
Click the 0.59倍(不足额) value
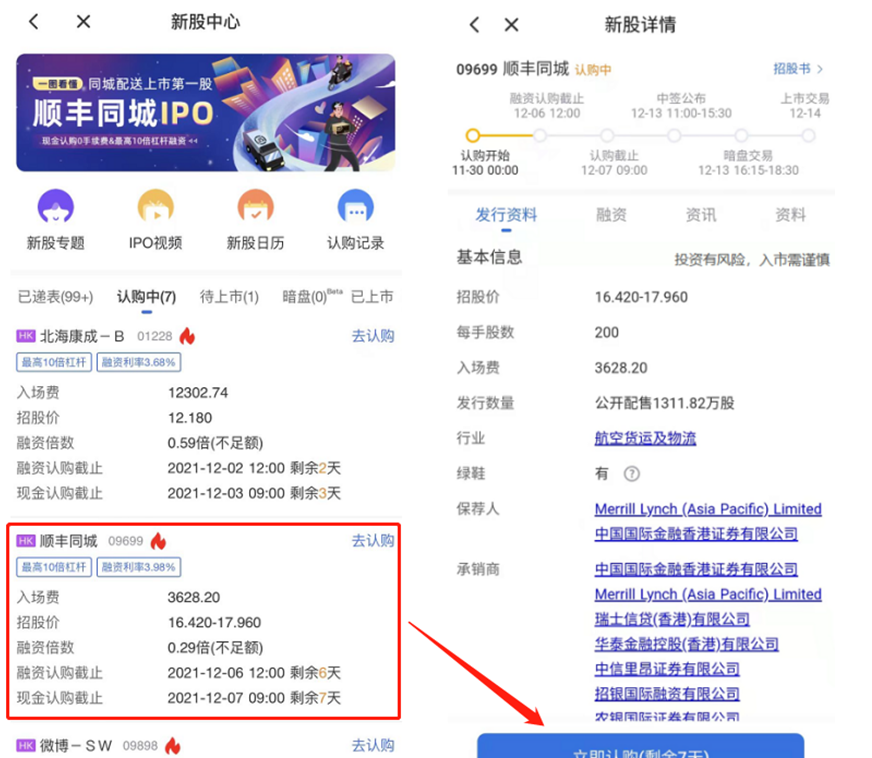pyautogui.click(x=215, y=443)
